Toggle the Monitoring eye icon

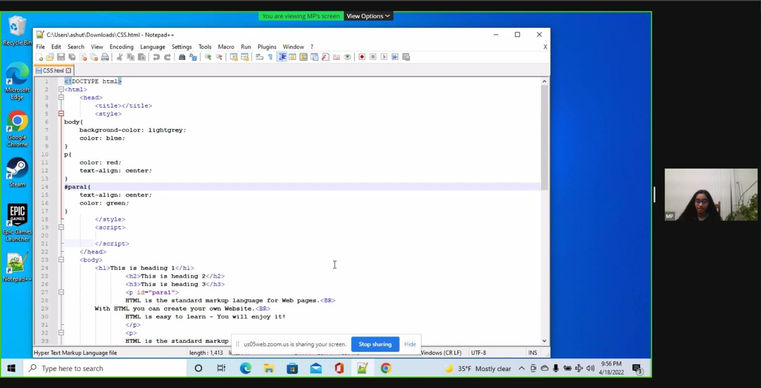click(347, 57)
